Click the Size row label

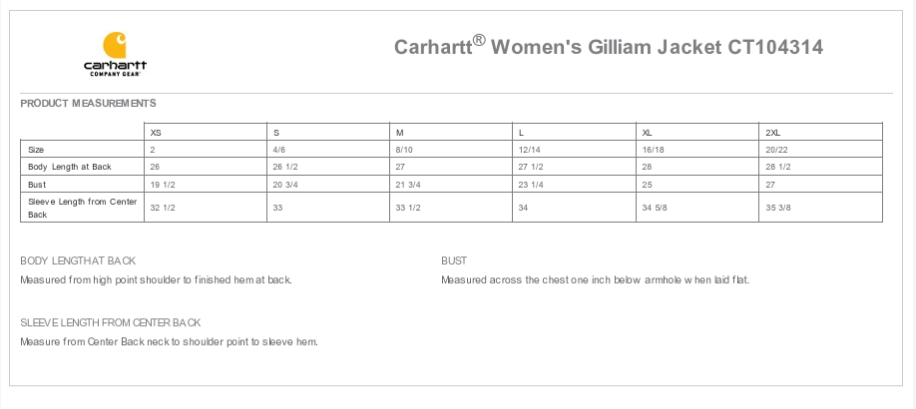tap(37, 149)
